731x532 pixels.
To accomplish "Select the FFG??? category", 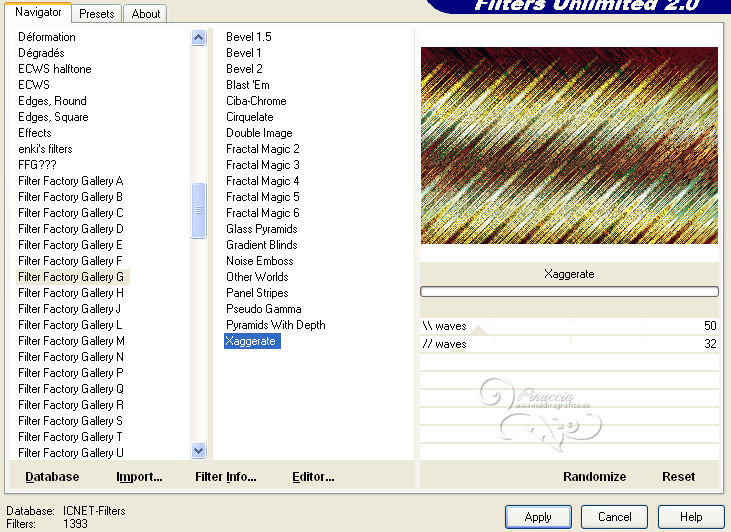I will (37, 165).
